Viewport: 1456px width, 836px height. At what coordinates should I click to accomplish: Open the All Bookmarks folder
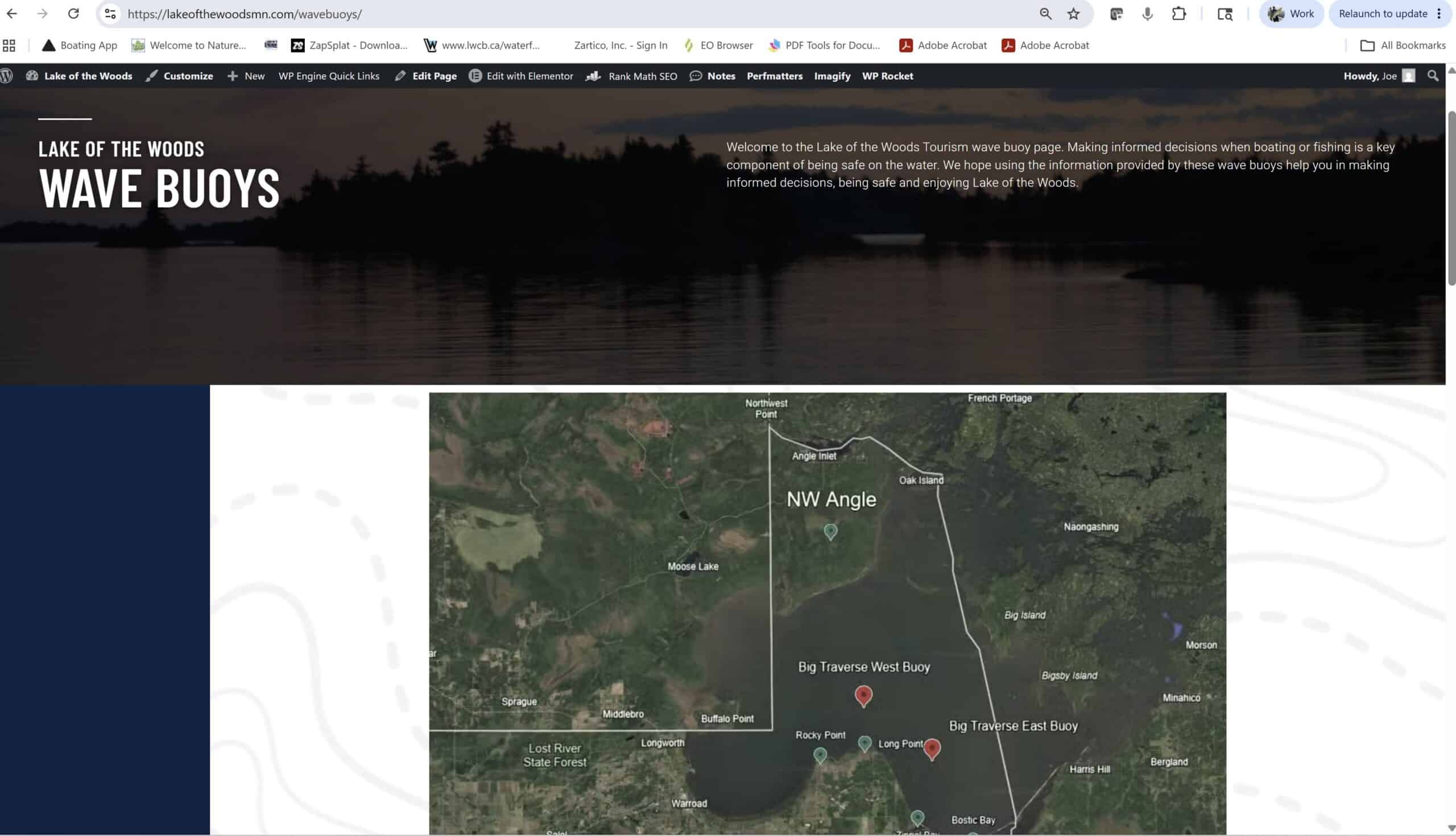tap(1403, 45)
